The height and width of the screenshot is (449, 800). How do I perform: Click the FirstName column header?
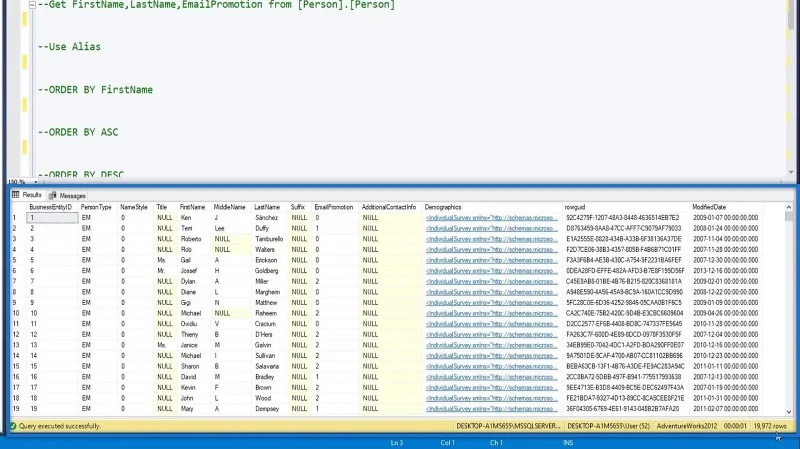(192, 207)
